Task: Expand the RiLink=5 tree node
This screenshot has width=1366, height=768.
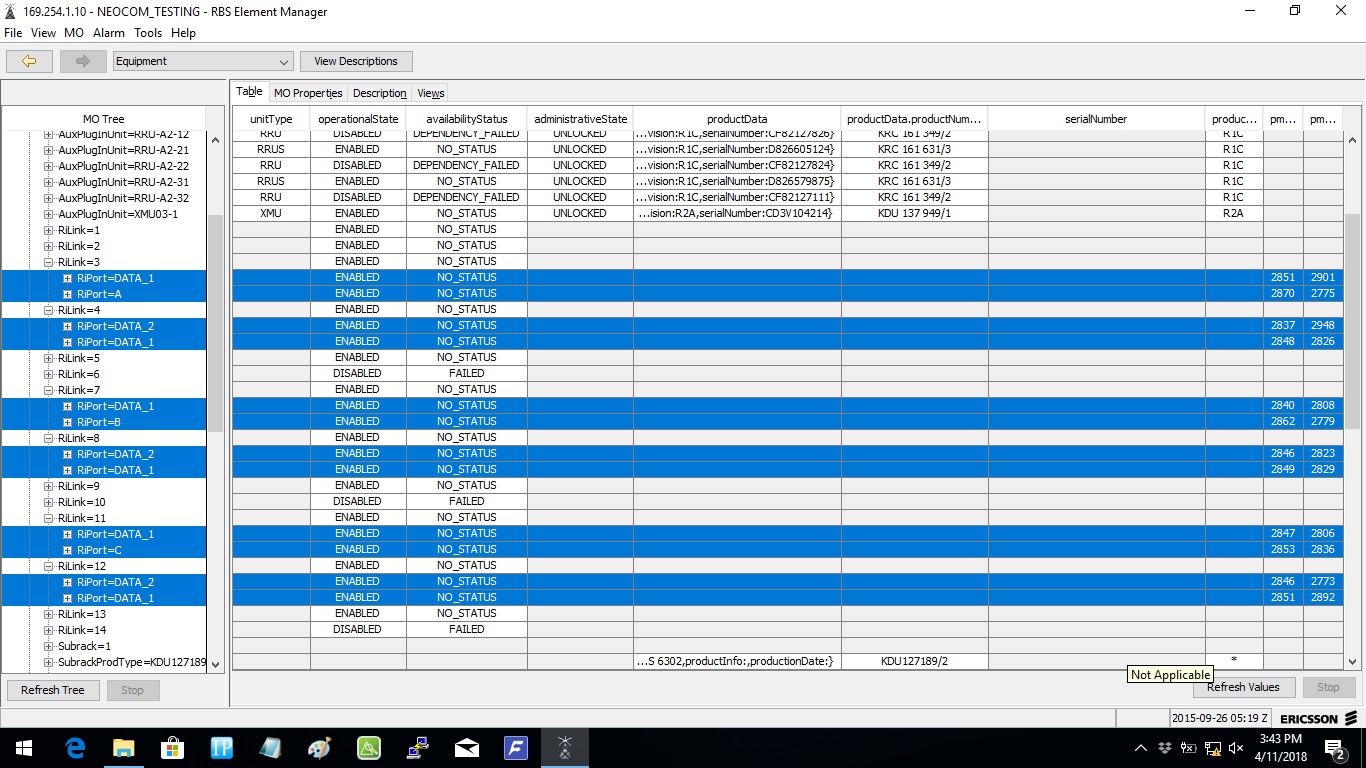Action: pyautogui.click(x=48, y=358)
